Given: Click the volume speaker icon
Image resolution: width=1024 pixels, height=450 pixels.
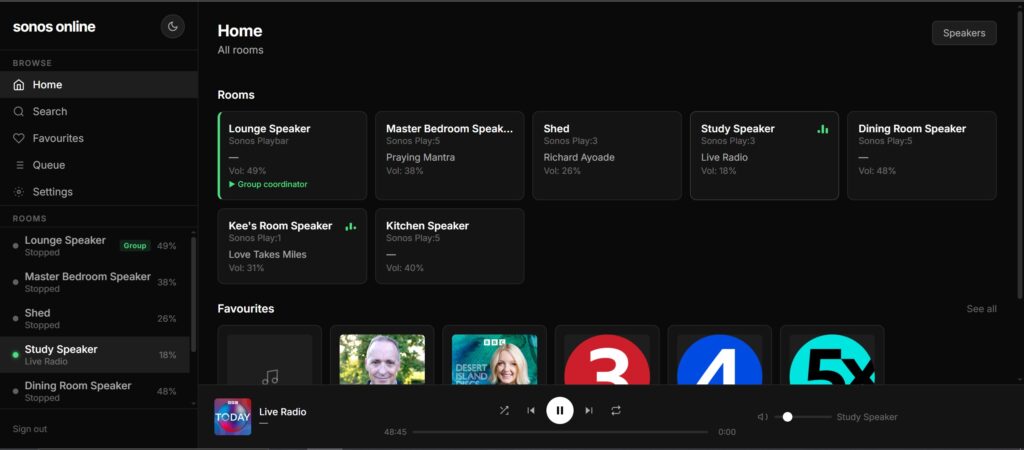Looking at the screenshot, I should pos(762,417).
